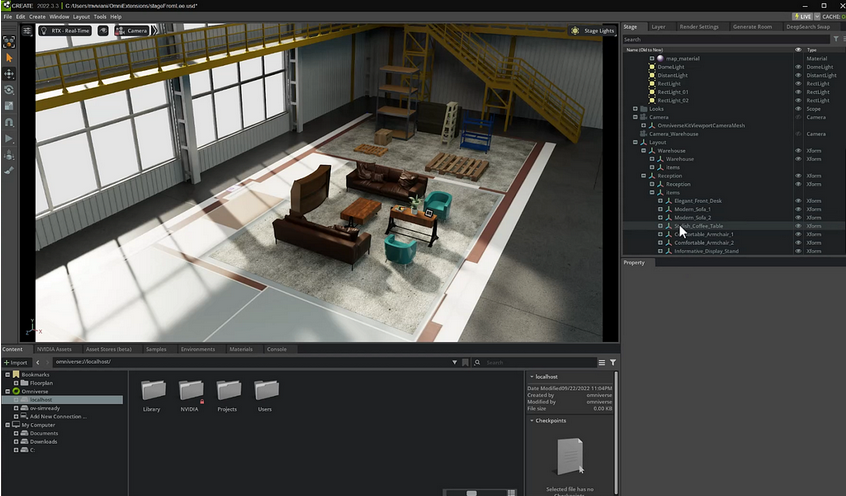This screenshot has width=846, height=496.
Task: Click the selection mode icon in left toolbar
Action: click(9, 42)
